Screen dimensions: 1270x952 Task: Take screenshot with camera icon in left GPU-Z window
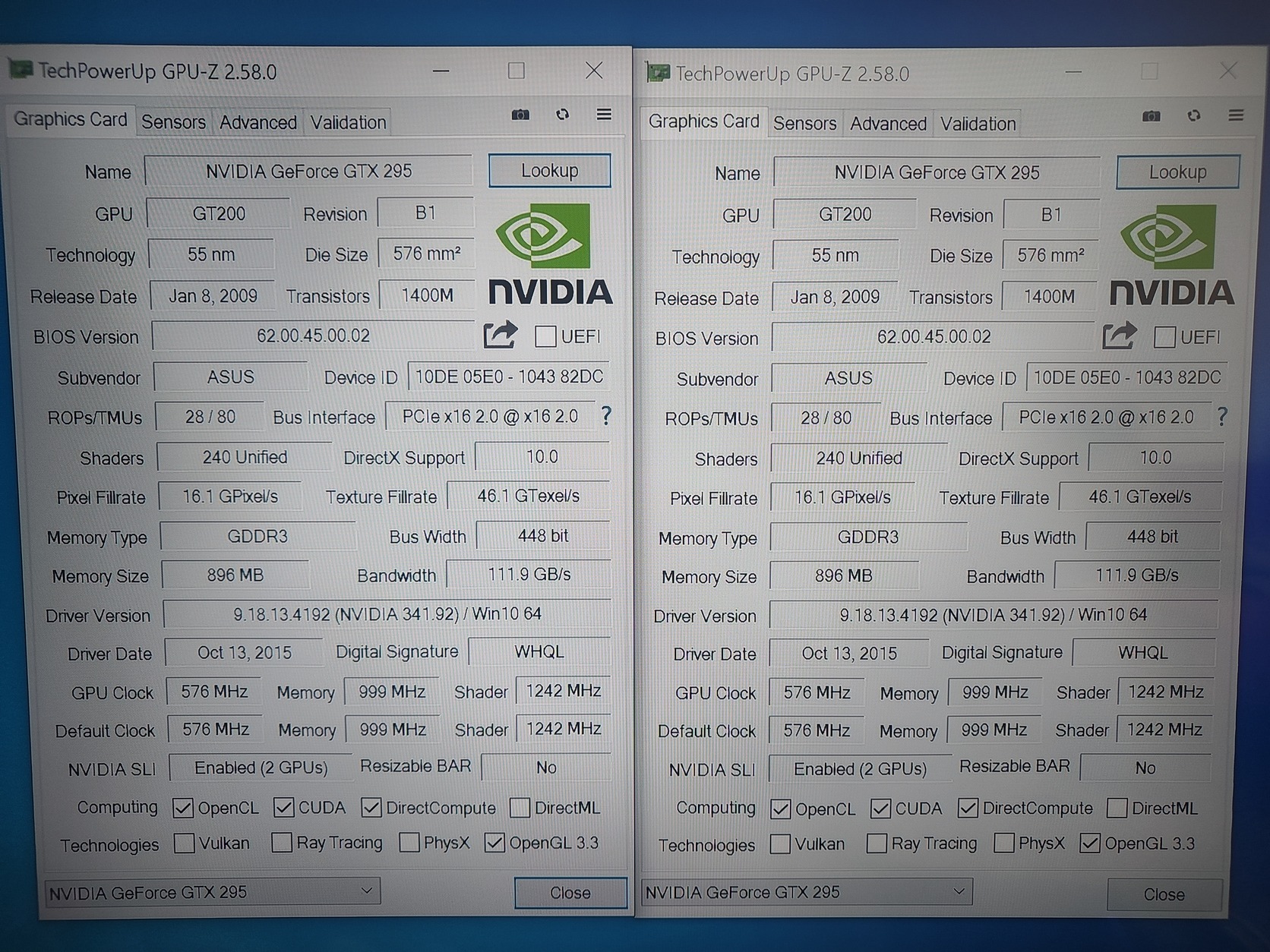pyautogui.click(x=520, y=115)
